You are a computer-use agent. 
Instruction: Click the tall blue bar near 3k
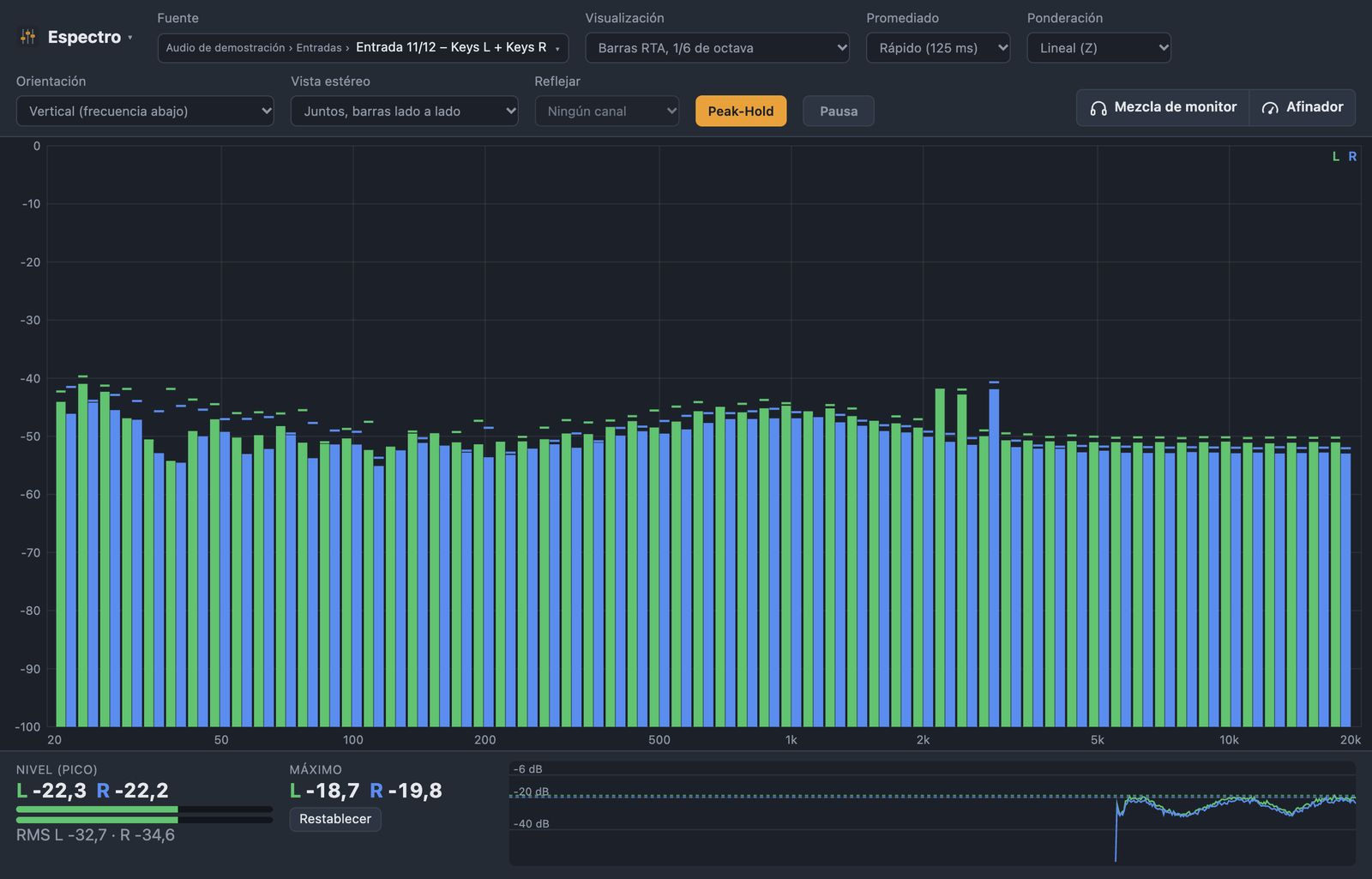tap(994, 557)
